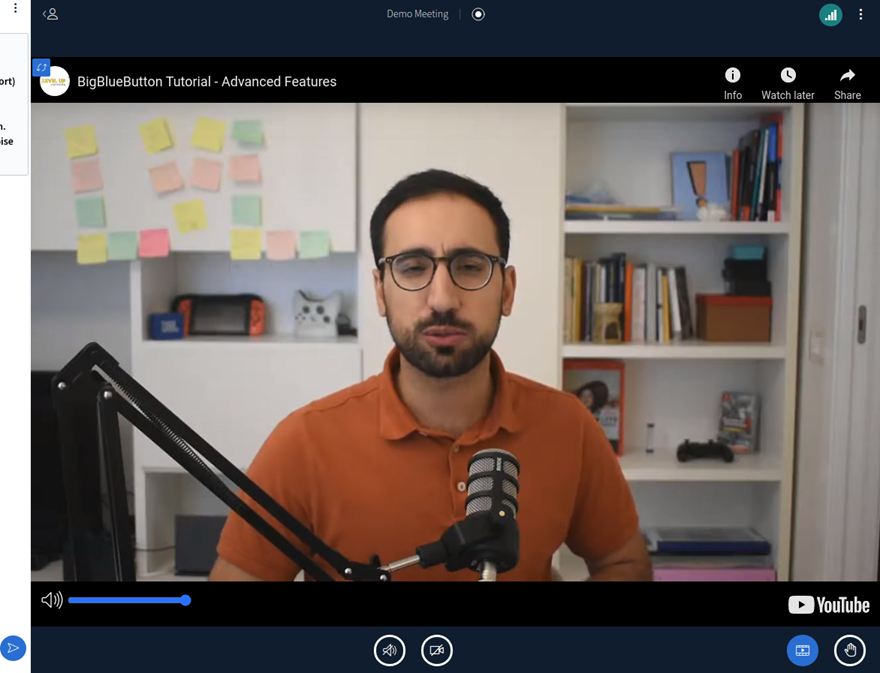Raise your hand using the hand icon
The width and height of the screenshot is (880, 673).
[x=850, y=650]
